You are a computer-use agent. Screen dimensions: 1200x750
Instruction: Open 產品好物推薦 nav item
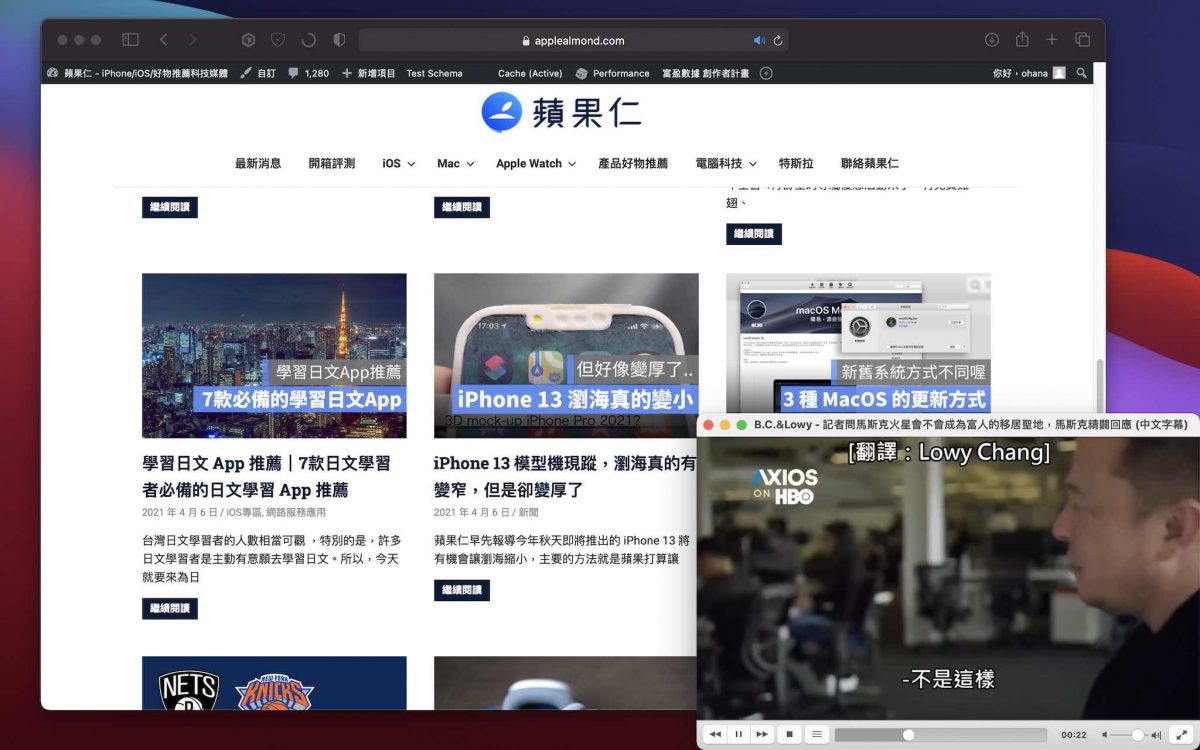633,163
